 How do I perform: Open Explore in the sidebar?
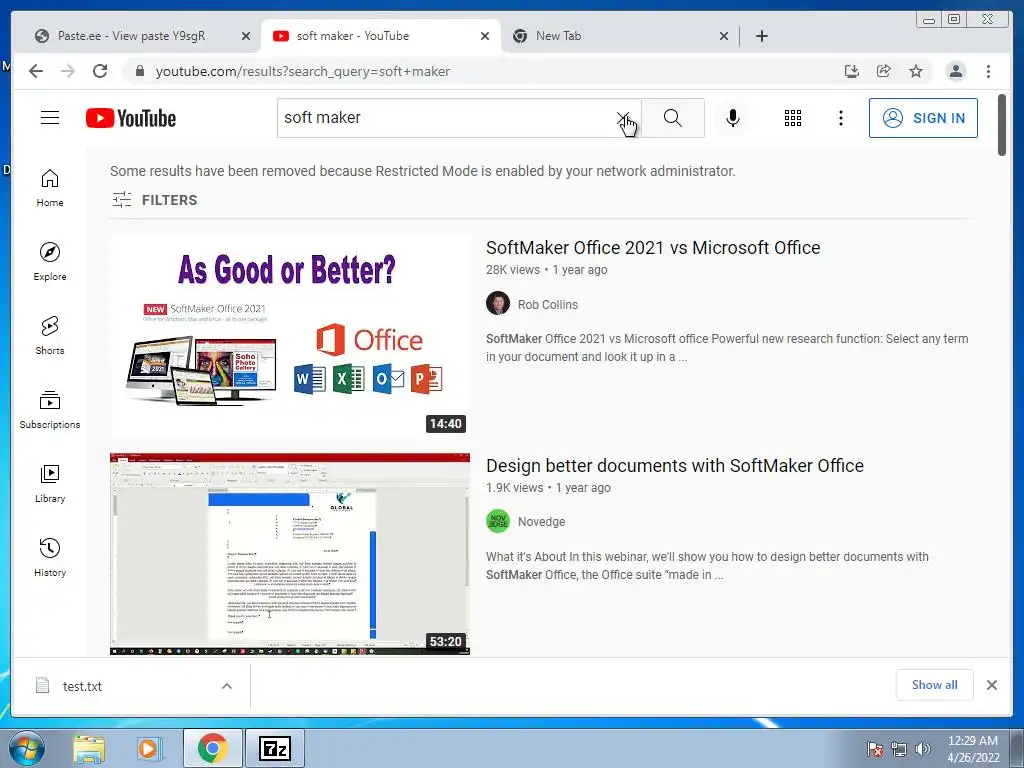tap(50, 262)
